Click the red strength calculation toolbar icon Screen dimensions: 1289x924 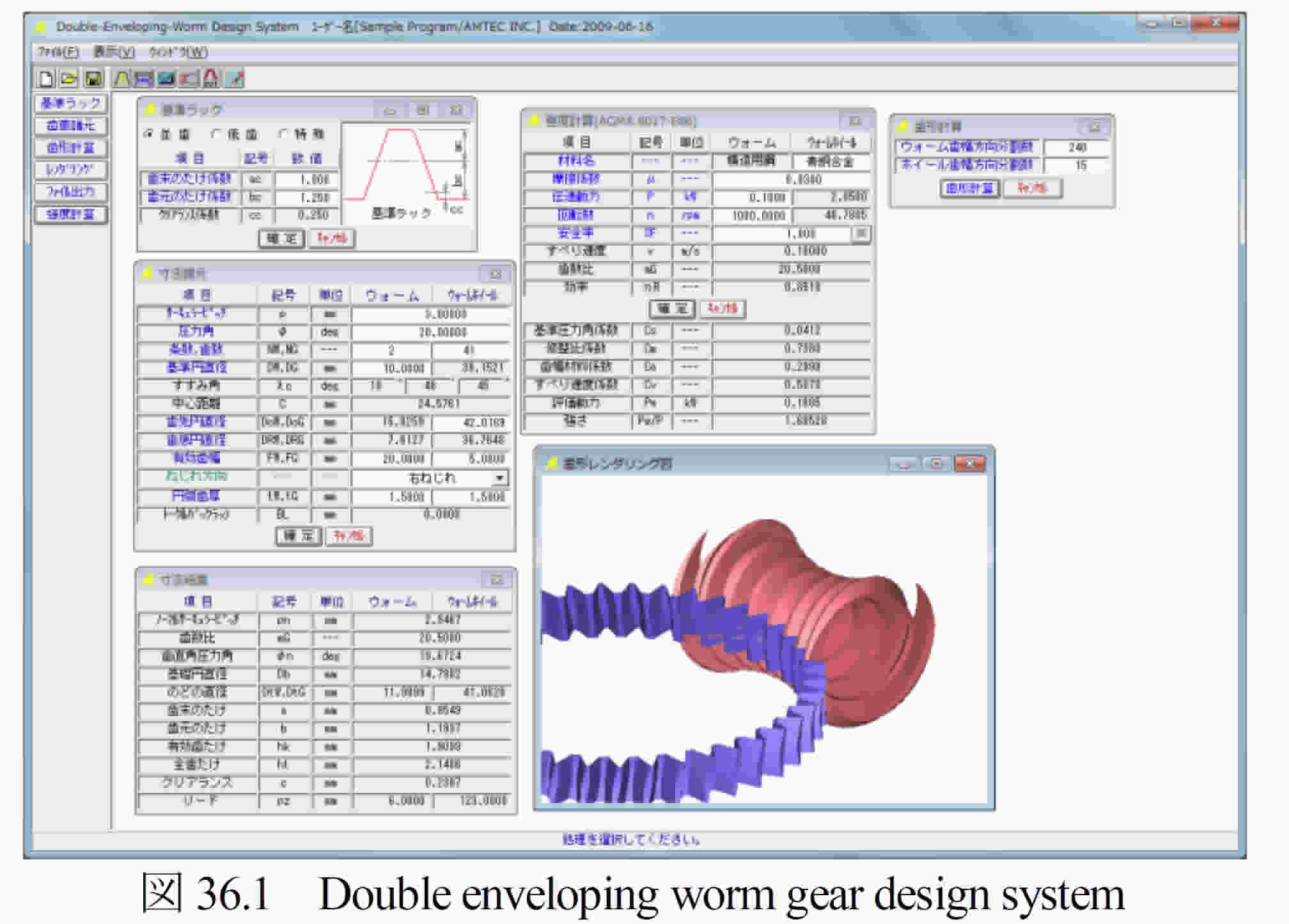[211, 79]
